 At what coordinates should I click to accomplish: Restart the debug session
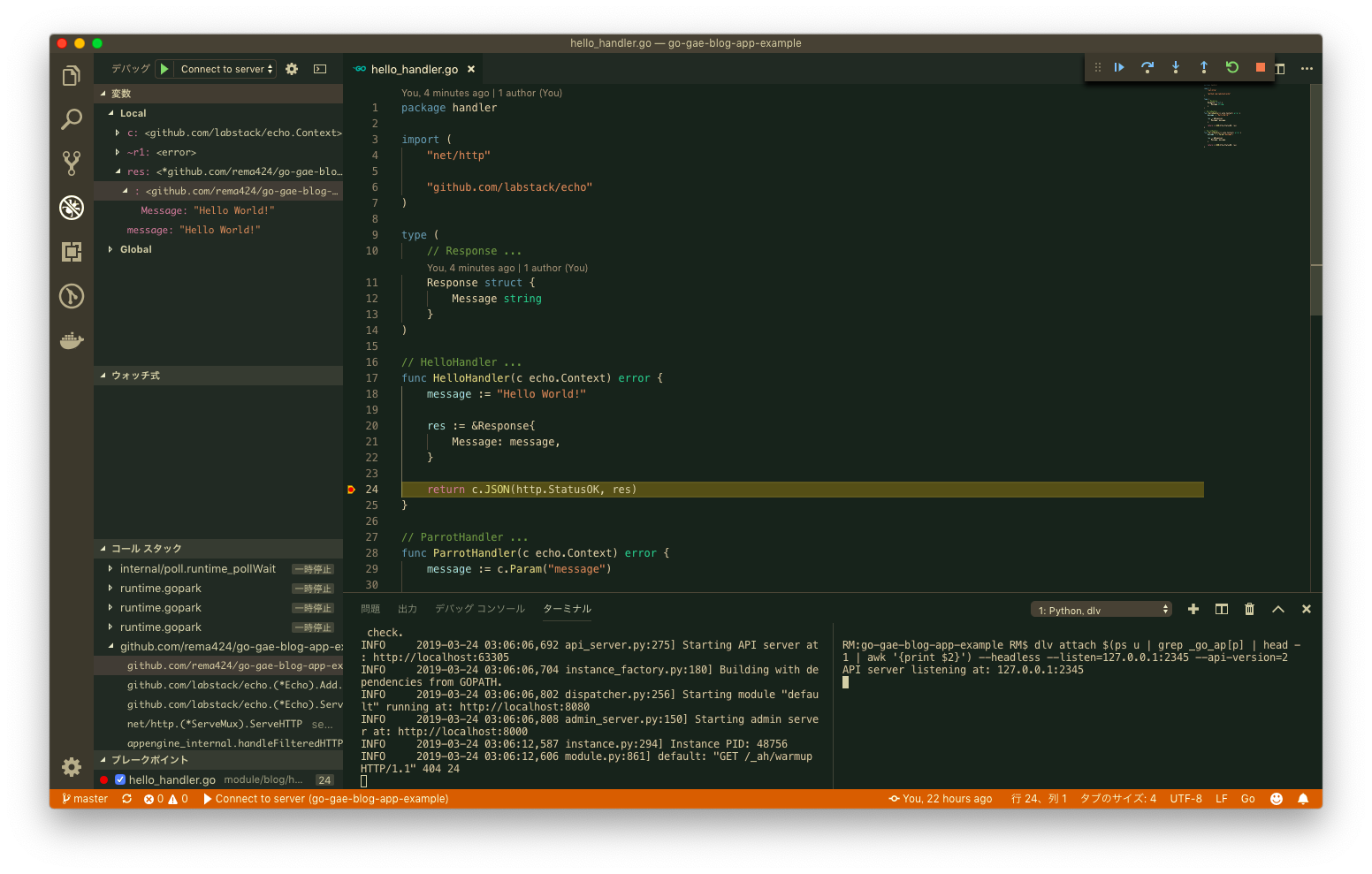[x=1232, y=67]
